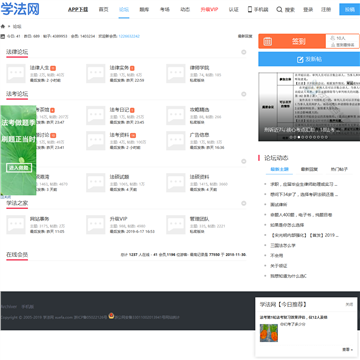Click the 管理团队 forum title
360x360 pixels.
[200, 219]
